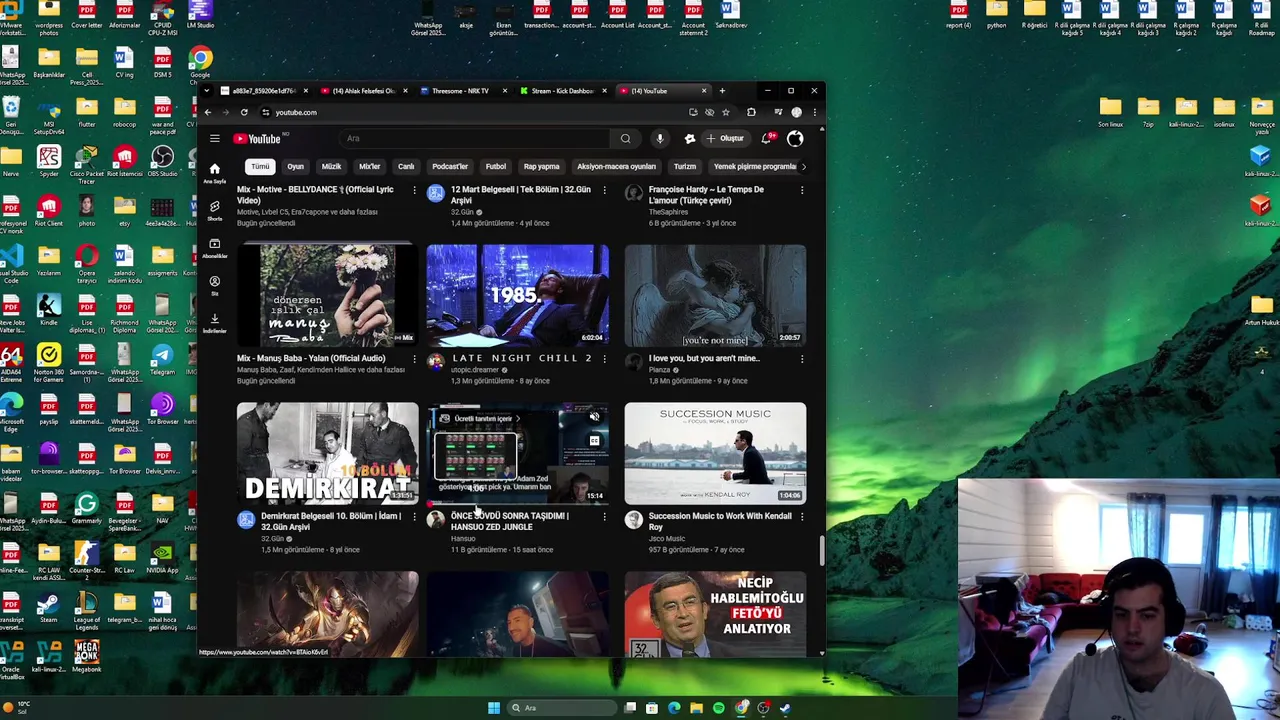Open the Demirkırat 10. Bölüm thumbnail

click(x=327, y=453)
